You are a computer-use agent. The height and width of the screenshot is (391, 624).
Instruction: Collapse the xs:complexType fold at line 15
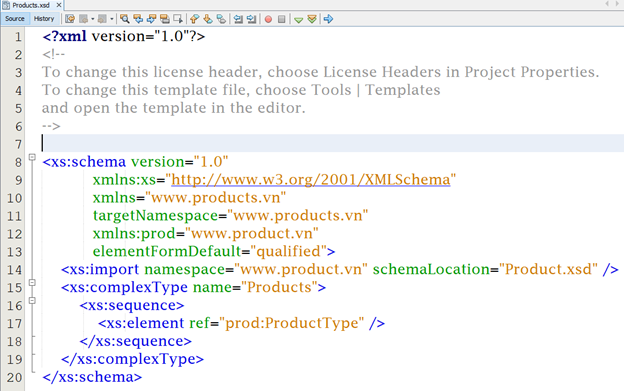(33, 282)
